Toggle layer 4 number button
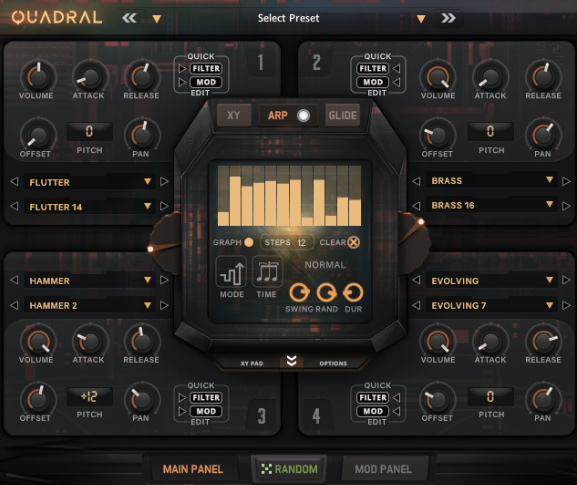 pyautogui.click(x=316, y=416)
